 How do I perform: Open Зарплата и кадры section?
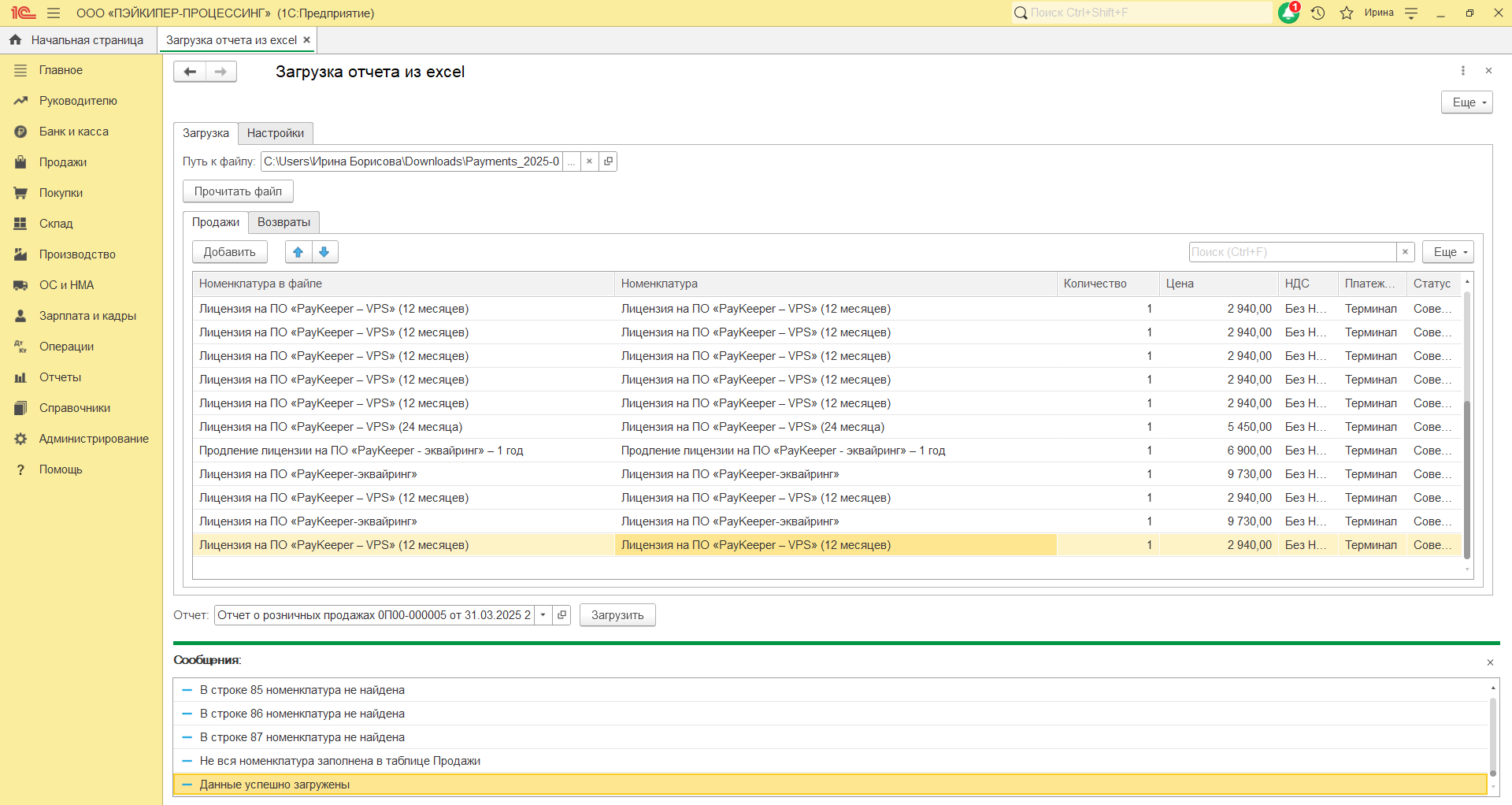click(87, 316)
